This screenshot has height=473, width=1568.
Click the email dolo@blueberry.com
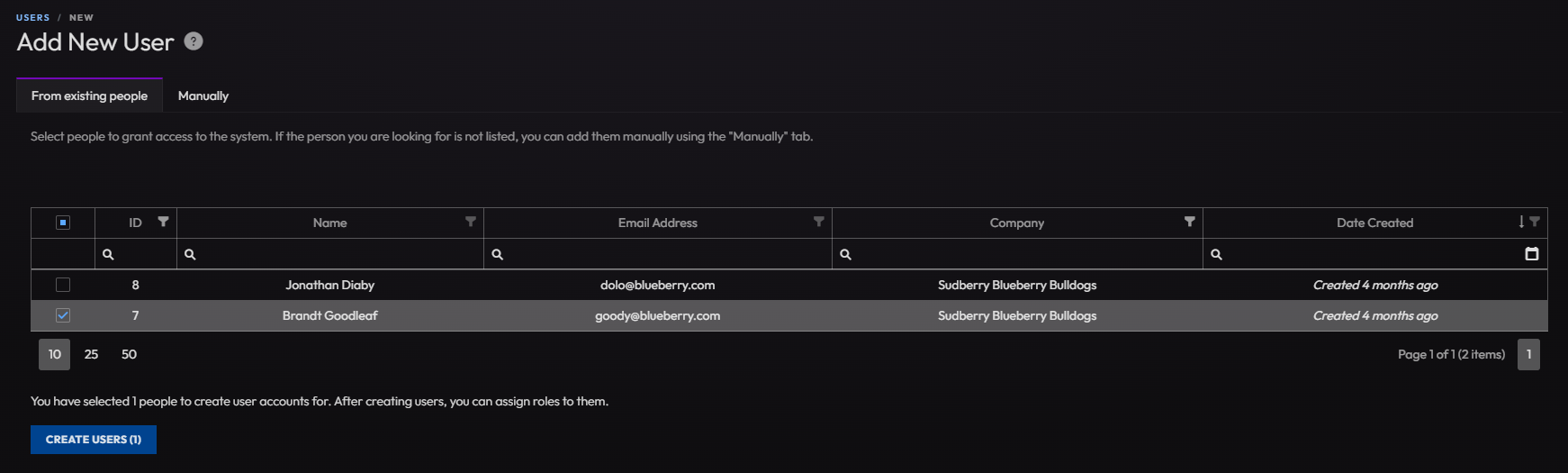(x=657, y=285)
